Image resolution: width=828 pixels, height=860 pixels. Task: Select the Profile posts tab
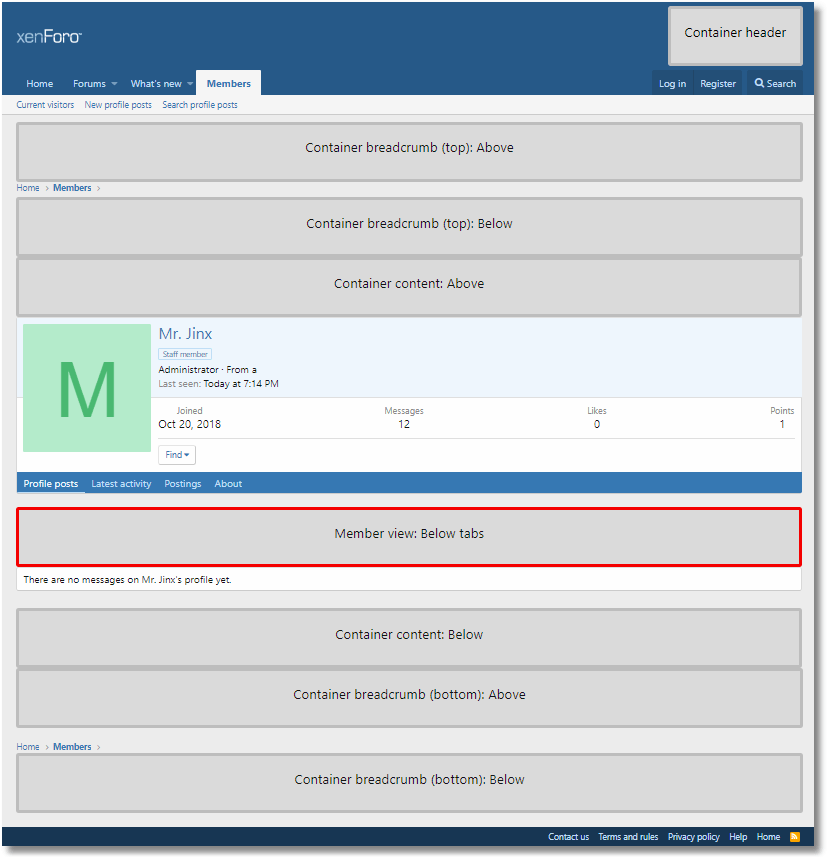pos(51,484)
